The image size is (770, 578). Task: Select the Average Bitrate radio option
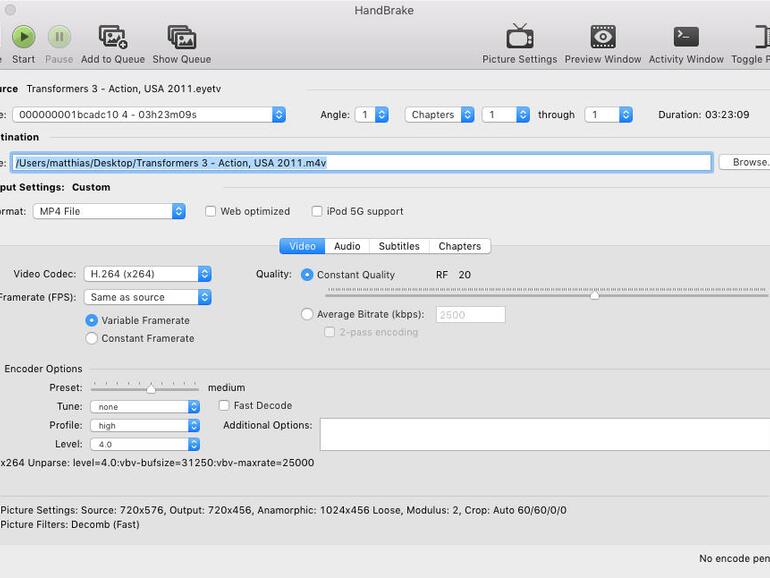click(x=307, y=314)
